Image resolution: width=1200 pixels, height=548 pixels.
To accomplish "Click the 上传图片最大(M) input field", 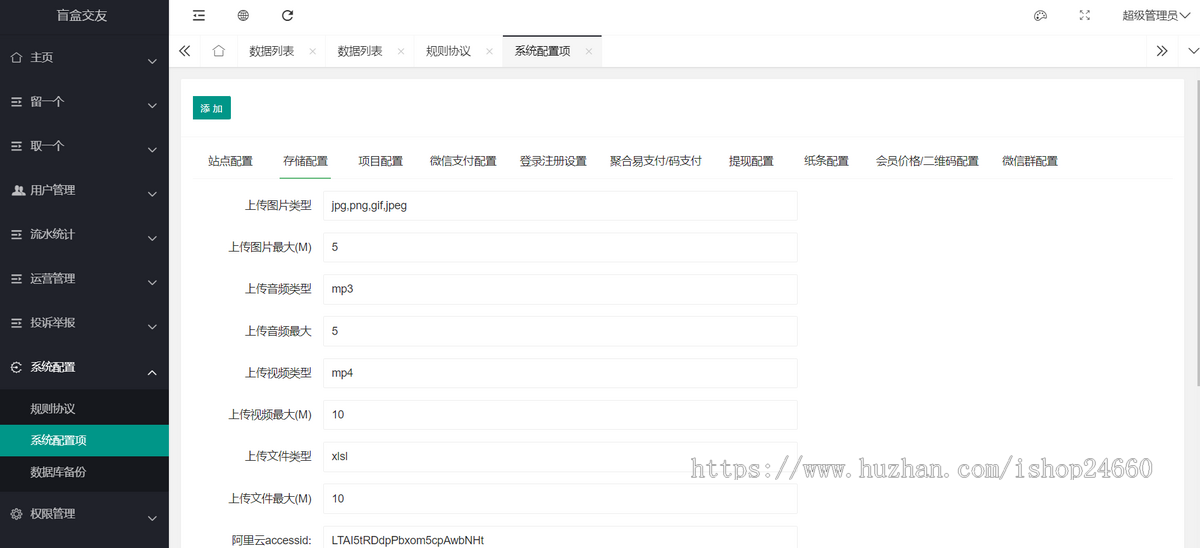I will (x=560, y=247).
